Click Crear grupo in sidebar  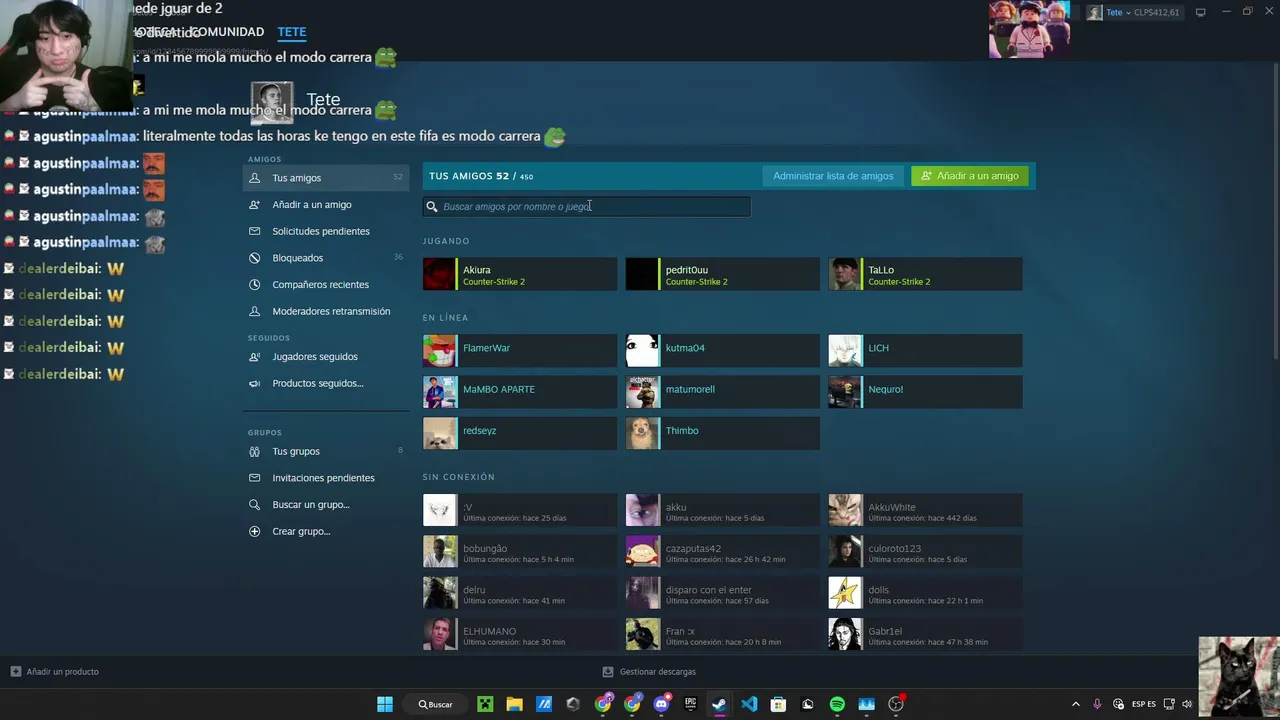(x=326, y=531)
